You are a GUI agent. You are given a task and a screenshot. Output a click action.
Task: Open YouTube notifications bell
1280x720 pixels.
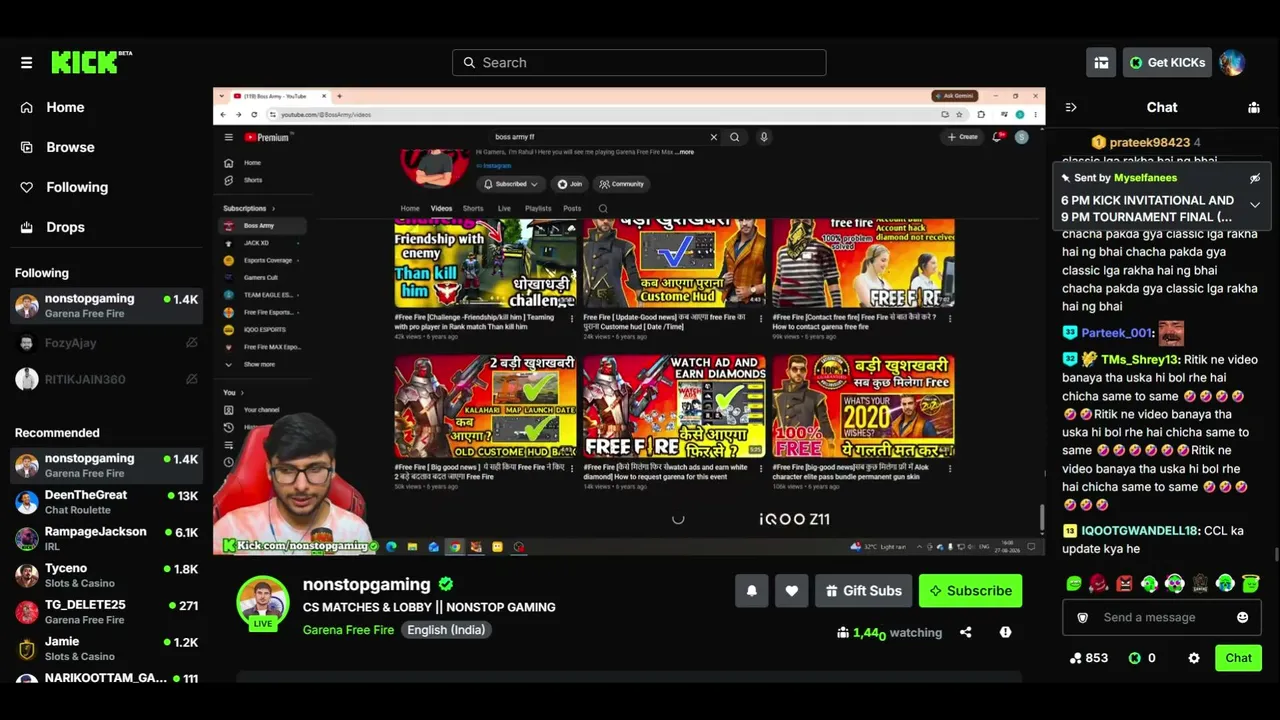click(997, 137)
